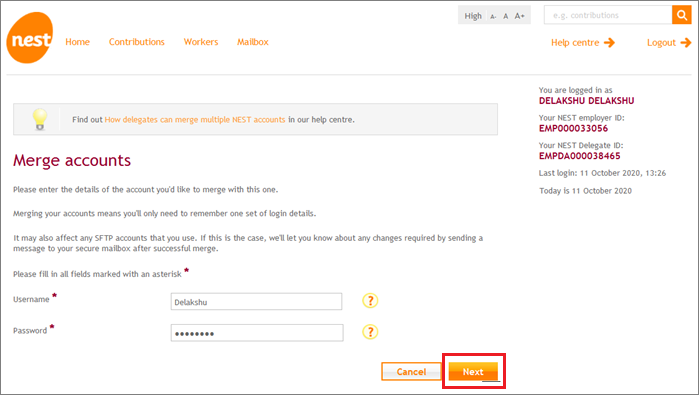Focus the Username input field
The height and width of the screenshot is (395, 699).
(x=256, y=302)
